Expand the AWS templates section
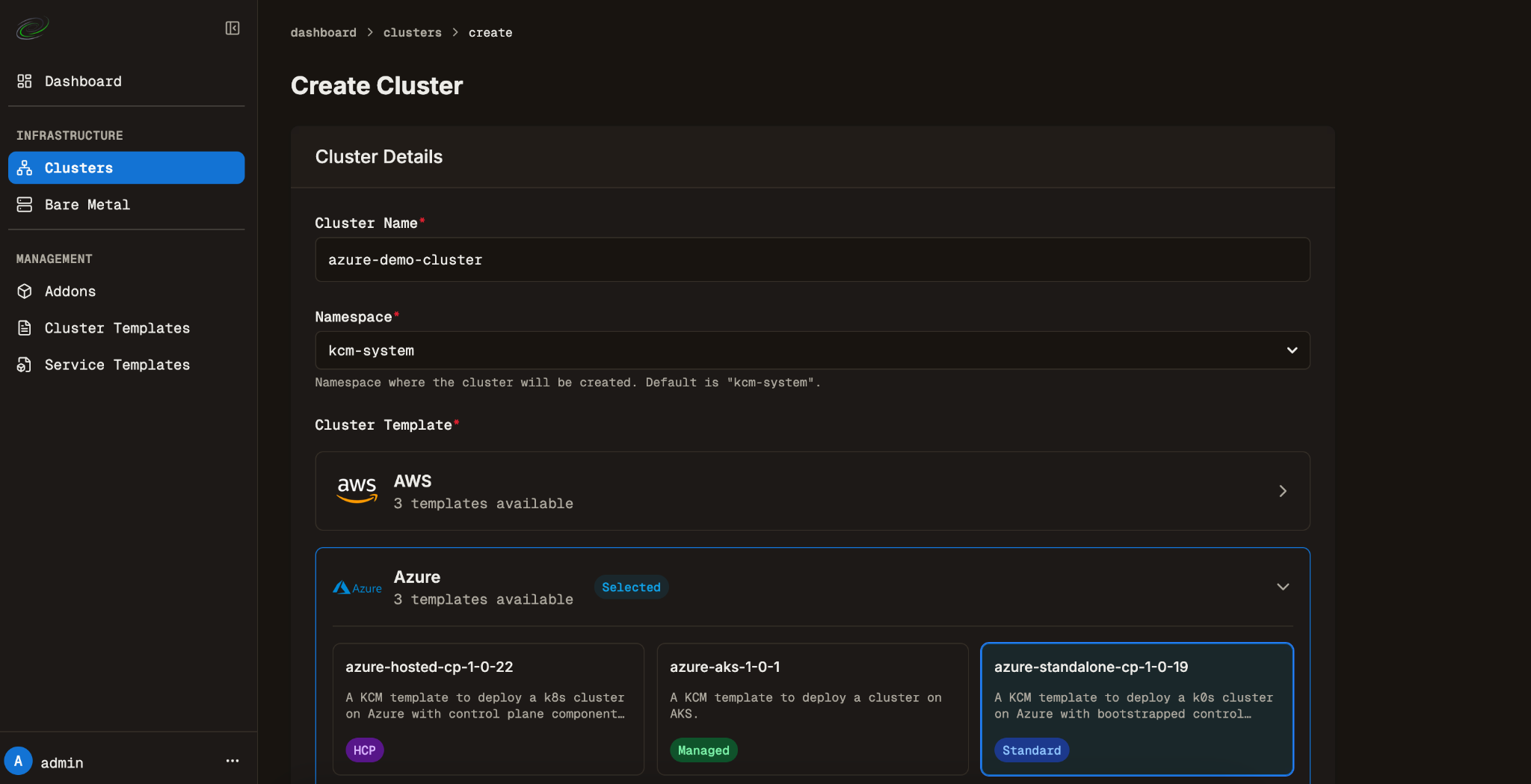Image resolution: width=1531 pixels, height=784 pixels. (812, 491)
